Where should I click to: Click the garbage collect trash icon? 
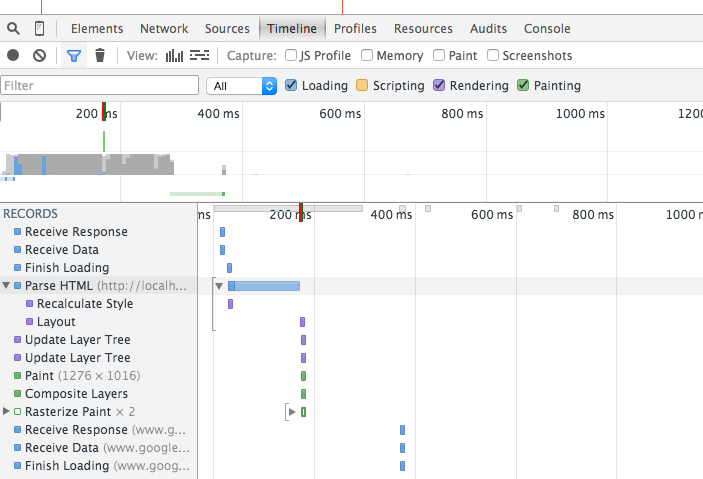point(100,56)
